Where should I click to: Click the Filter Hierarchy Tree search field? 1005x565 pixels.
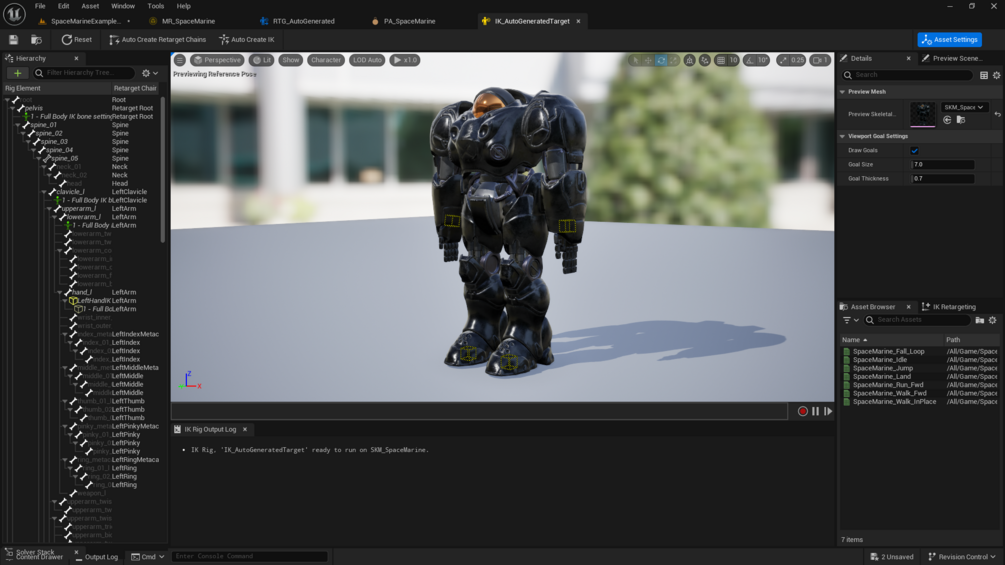click(85, 73)
